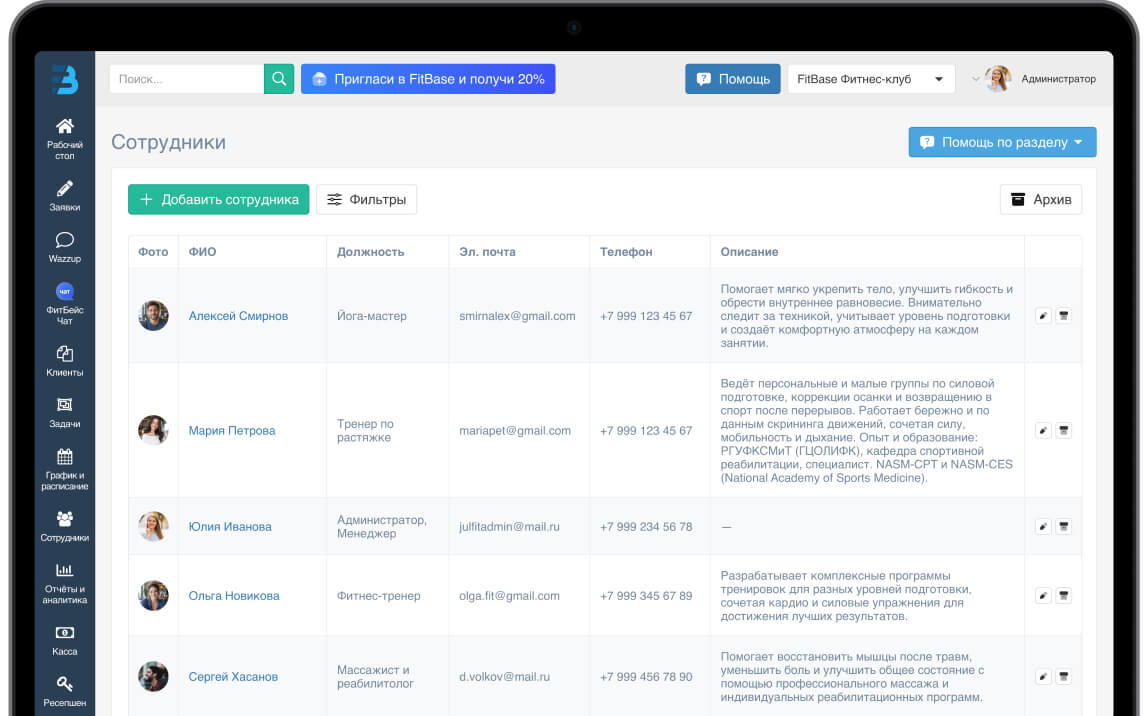The width and height of the screenshot is (1146, 716).
Task: Click the Описание column header
Action: pos(749,251)
